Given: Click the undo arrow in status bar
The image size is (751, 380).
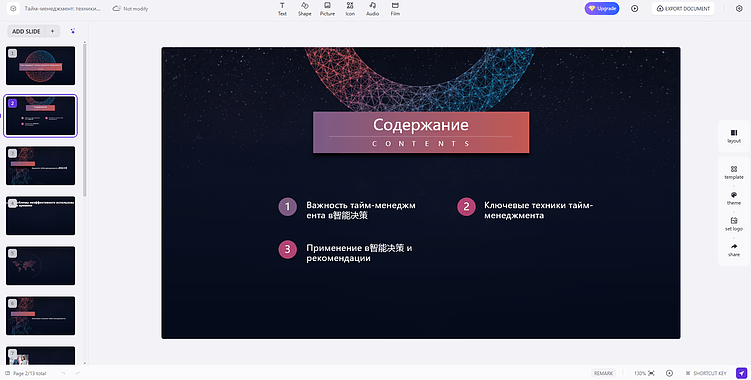Looking at the screenshot, I should 63,373.
